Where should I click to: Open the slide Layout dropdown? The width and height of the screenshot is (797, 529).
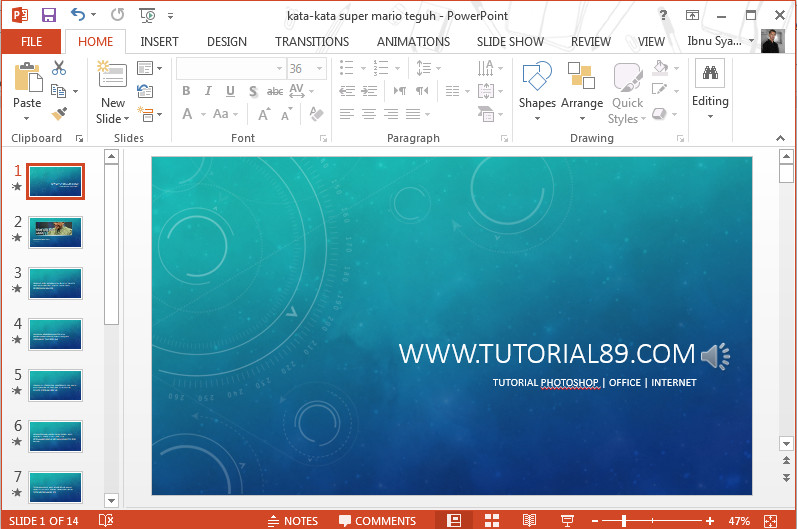[x=149, y=68]
